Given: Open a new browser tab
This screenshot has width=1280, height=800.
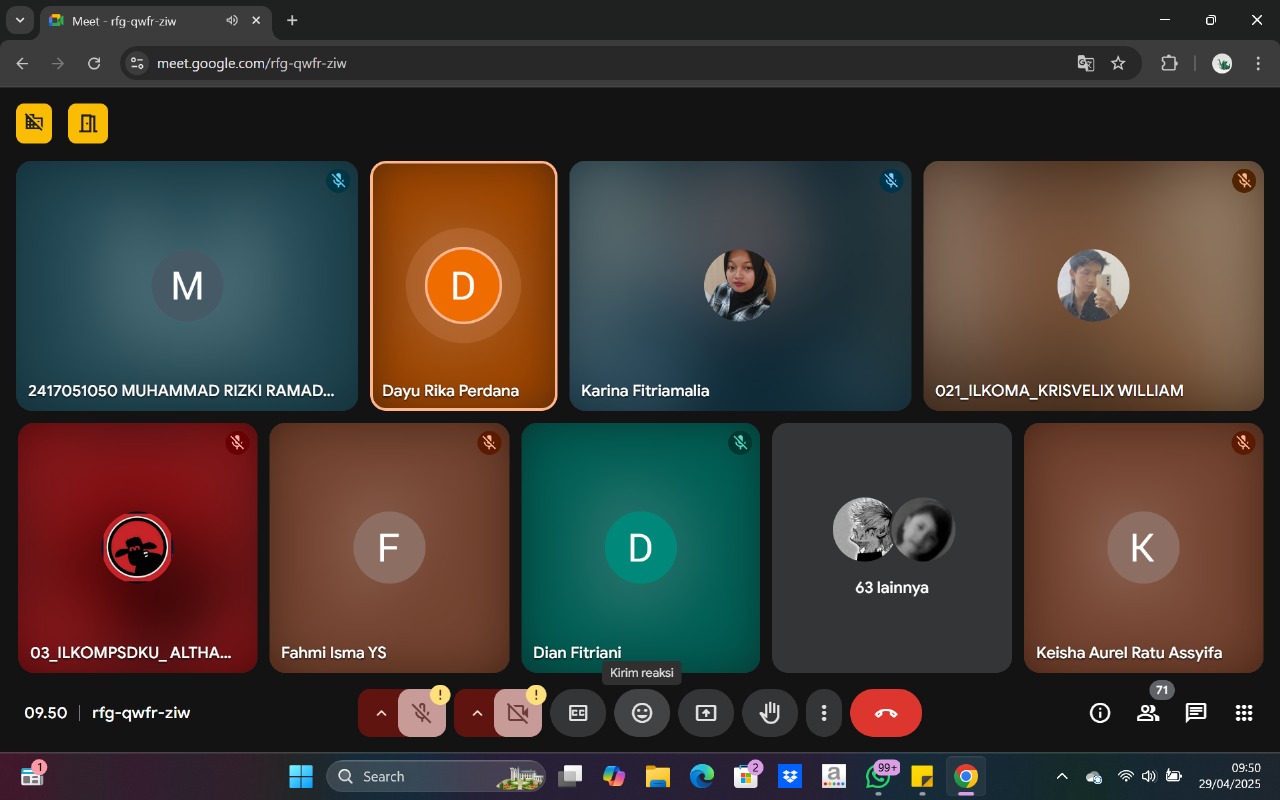Looking at the screenshot, I should (x=292, y=20).
